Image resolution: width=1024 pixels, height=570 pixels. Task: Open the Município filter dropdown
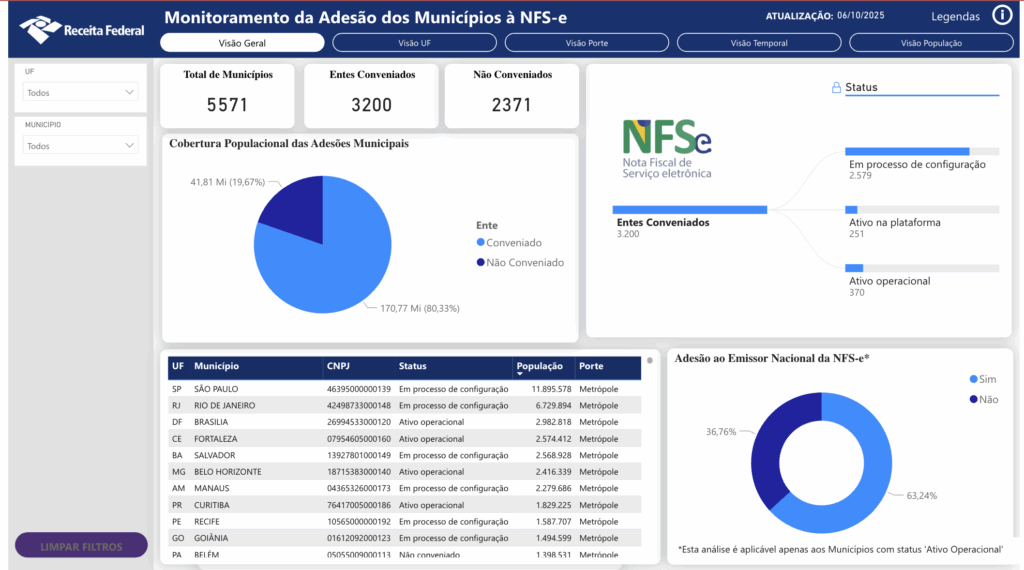80,146
